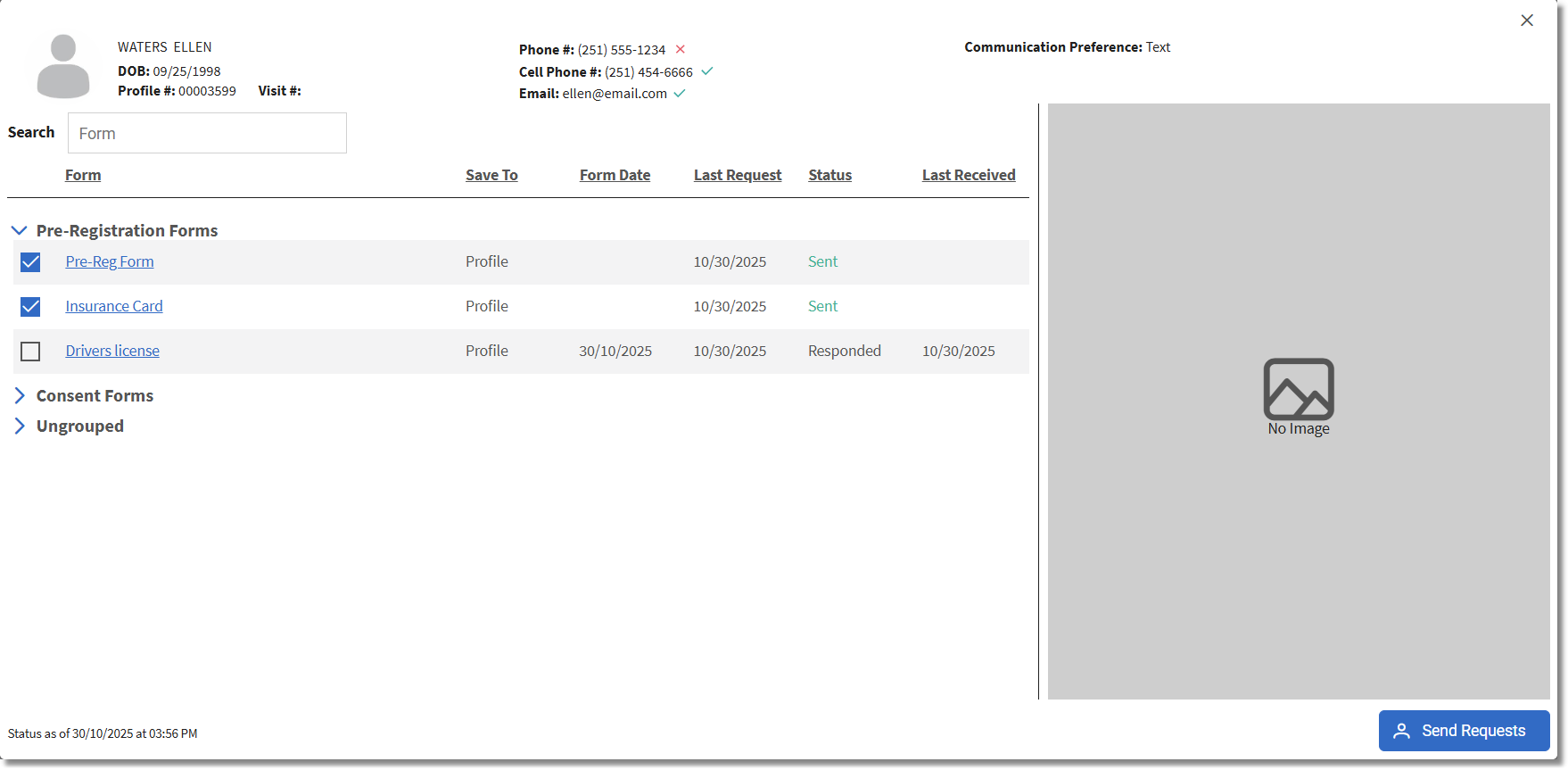Viewport: 1568px width, 770px height.
Task: Click the No Image placeholder icon
Action: [x=1299, y=389]
